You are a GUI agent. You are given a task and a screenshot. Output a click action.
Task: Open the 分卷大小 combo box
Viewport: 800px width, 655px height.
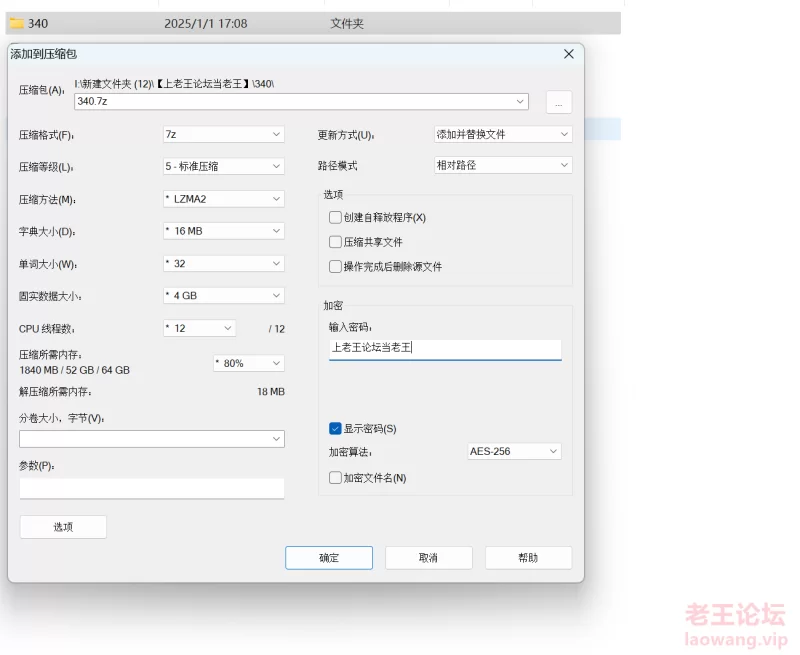click(x=152, y=439)
